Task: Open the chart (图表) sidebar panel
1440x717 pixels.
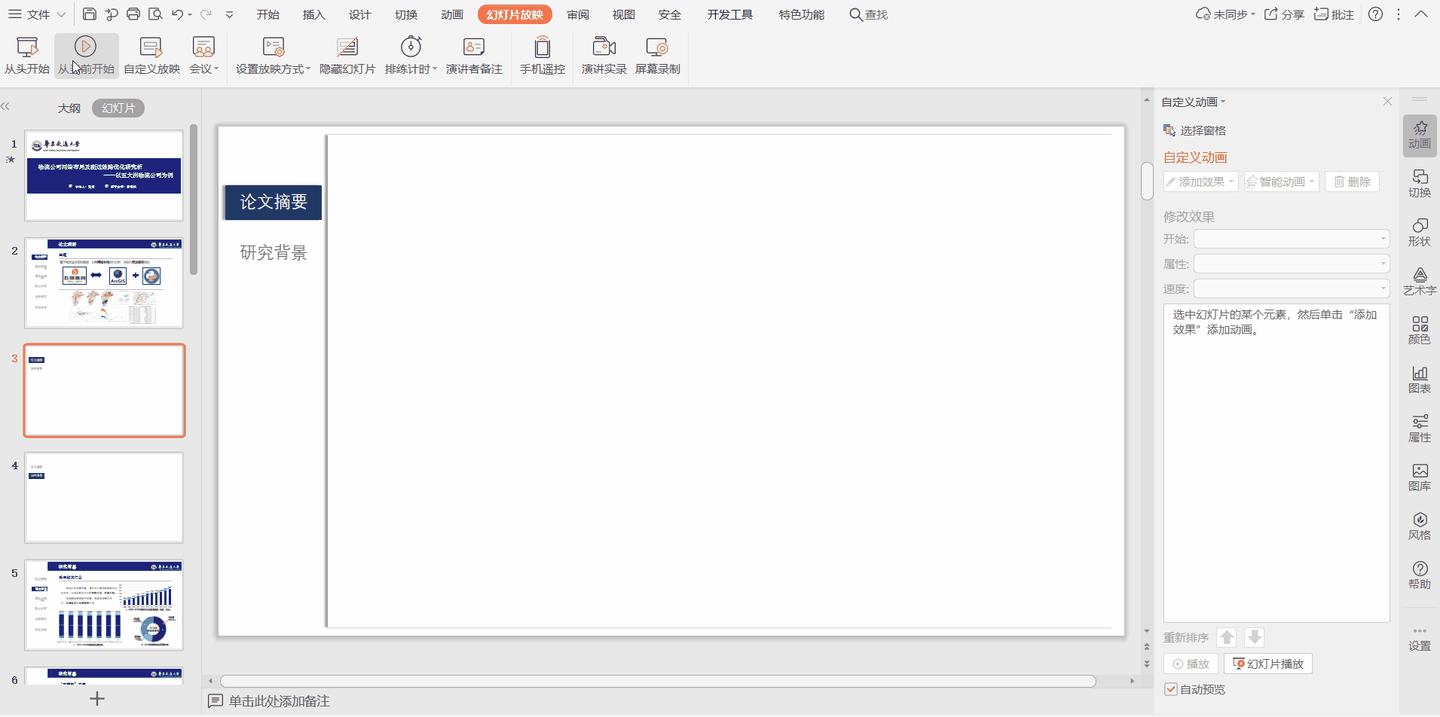Action: (x=1420, y=378)
